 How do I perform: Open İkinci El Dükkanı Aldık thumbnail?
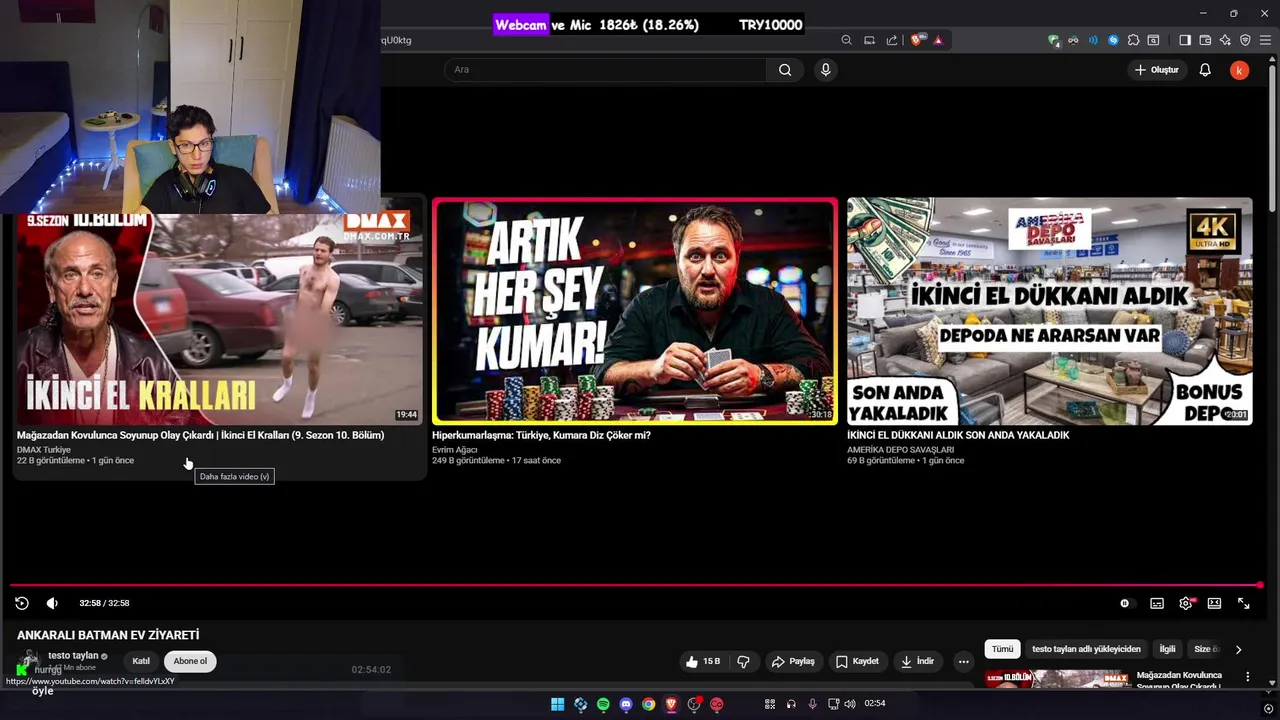coord(1049,311)
